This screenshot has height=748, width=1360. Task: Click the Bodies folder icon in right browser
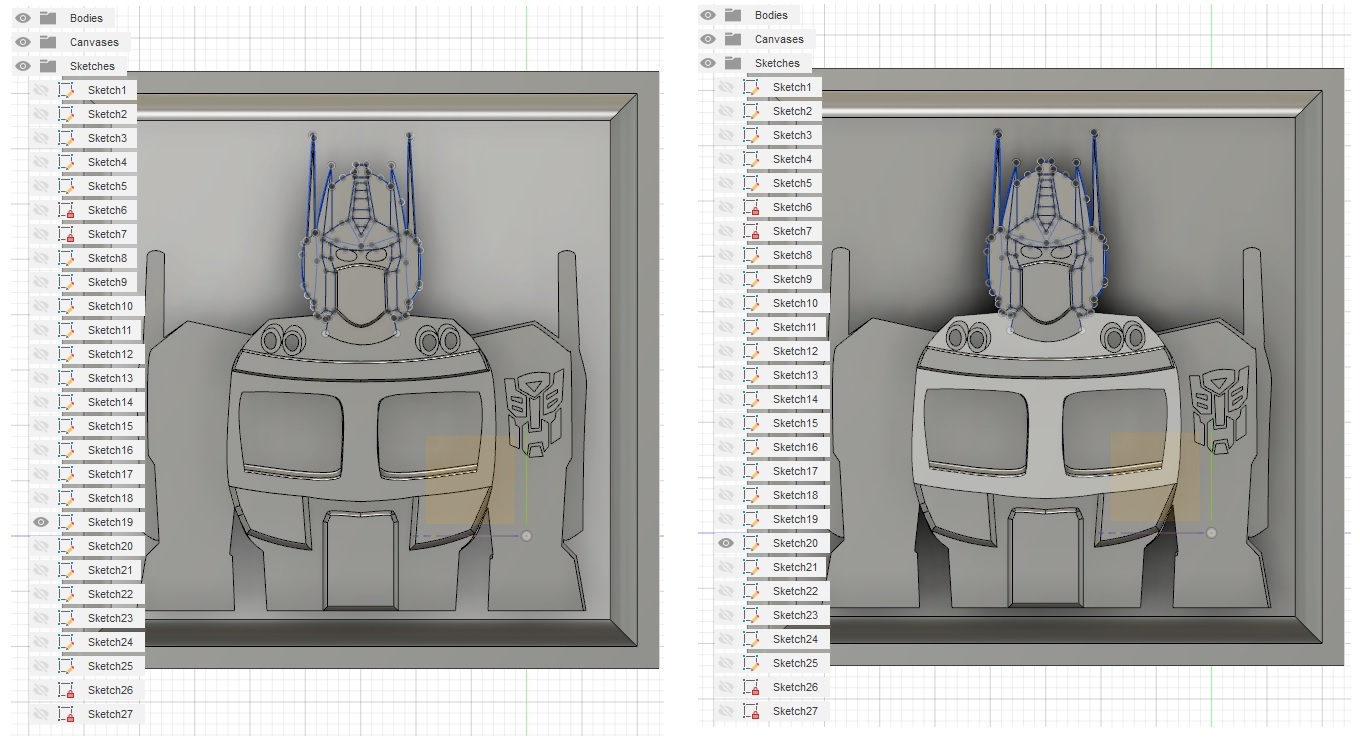point(733,15)
